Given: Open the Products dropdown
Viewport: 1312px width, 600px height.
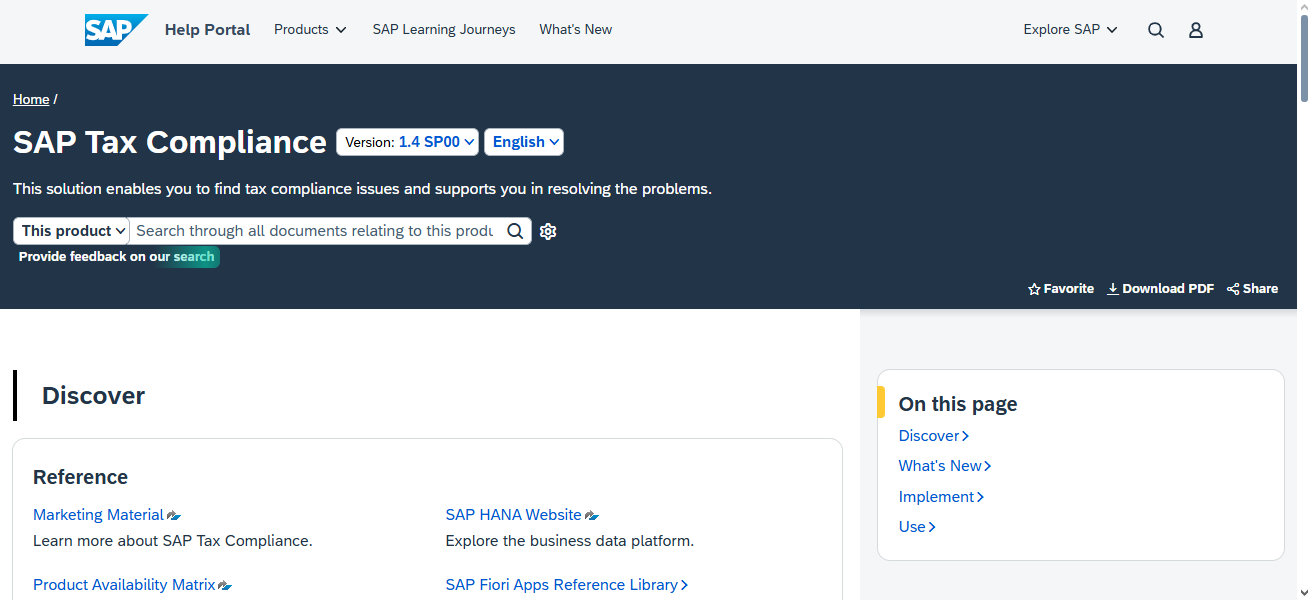Looking at the screenshot, I should pyautogui.click(x=310, y=29).
